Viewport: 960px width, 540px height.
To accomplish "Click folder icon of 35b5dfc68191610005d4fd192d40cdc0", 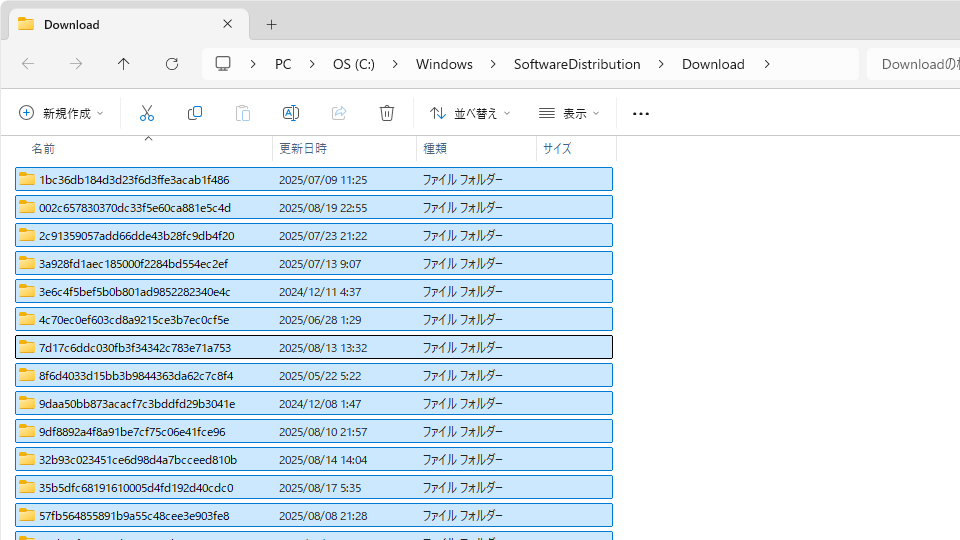I will pyautogui.click(x=26, y=487).
